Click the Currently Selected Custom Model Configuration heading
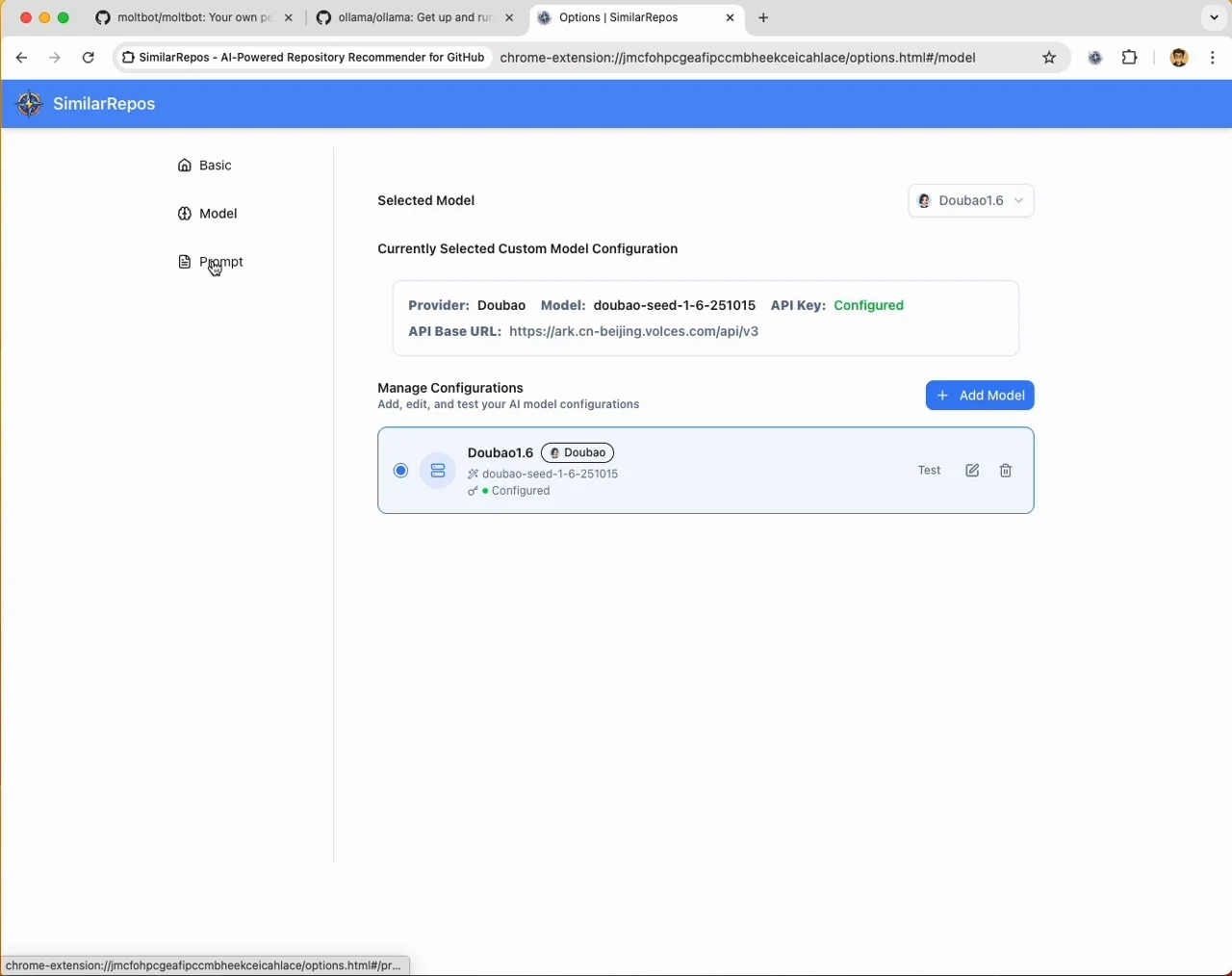The width and height of the screenshot is (1232, 976). 527,248
